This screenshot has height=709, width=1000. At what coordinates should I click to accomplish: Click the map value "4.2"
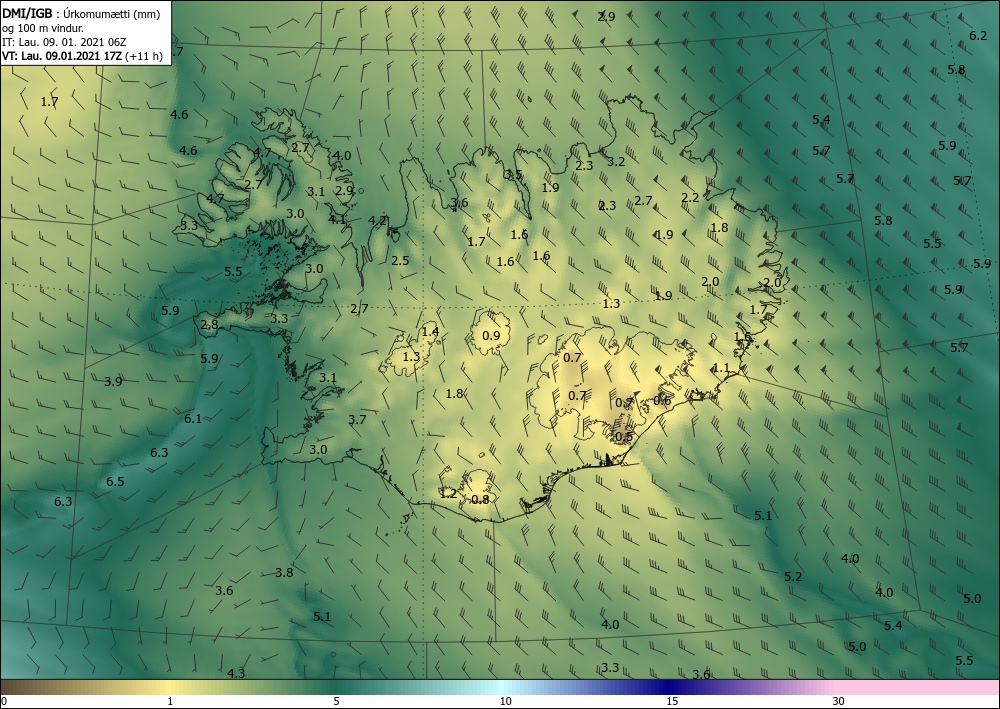click(x=378, y=221)
